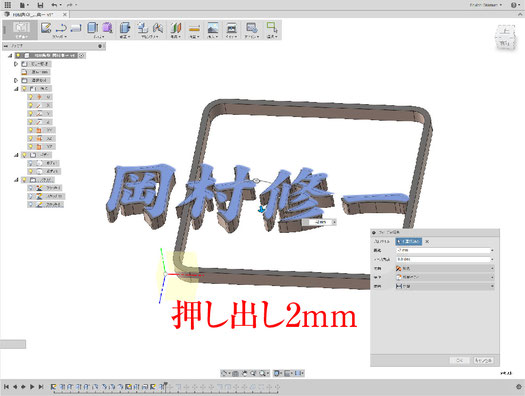Screen dimensions: 525x396
Task: Toggle lightbulb visibility of the XY plane
Action: [x=30, y=130]
